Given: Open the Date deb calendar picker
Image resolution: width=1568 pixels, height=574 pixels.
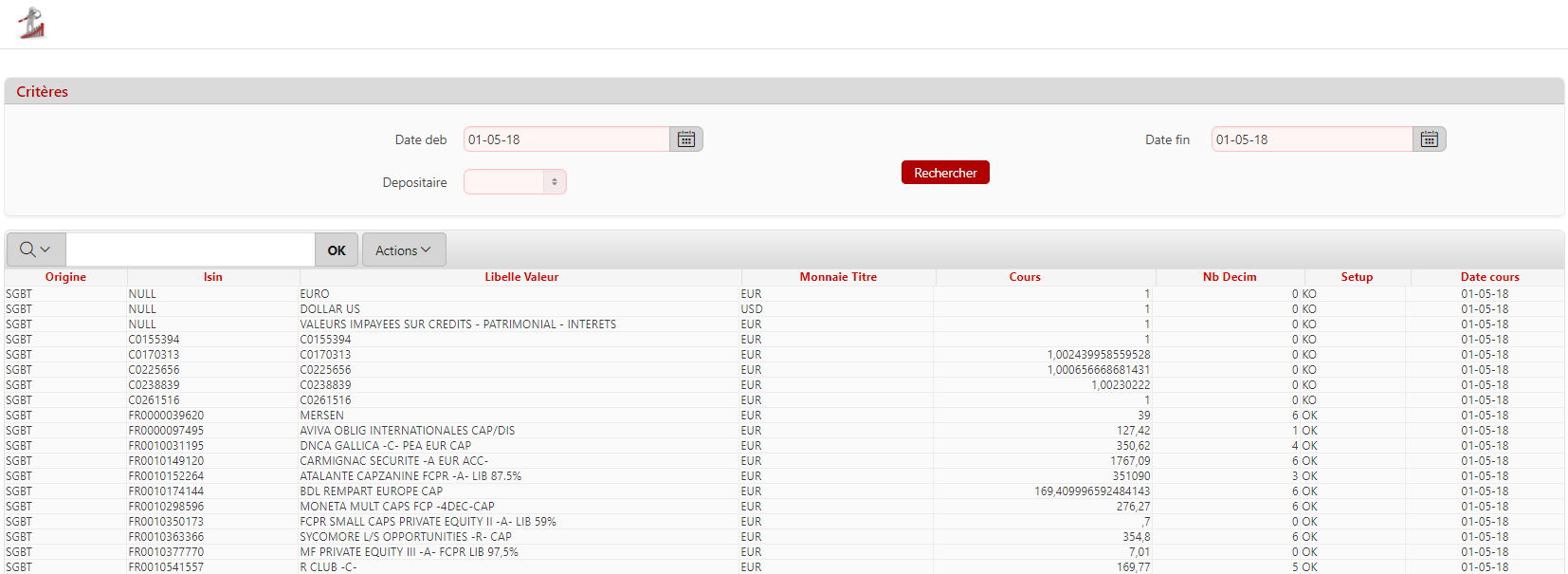Looking at the screenshot, I should (x=686, y=139).
